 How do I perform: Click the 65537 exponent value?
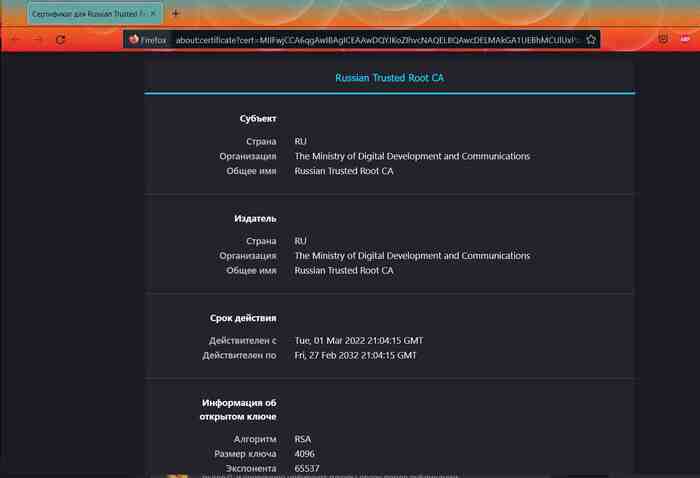(x=307, y=469)
